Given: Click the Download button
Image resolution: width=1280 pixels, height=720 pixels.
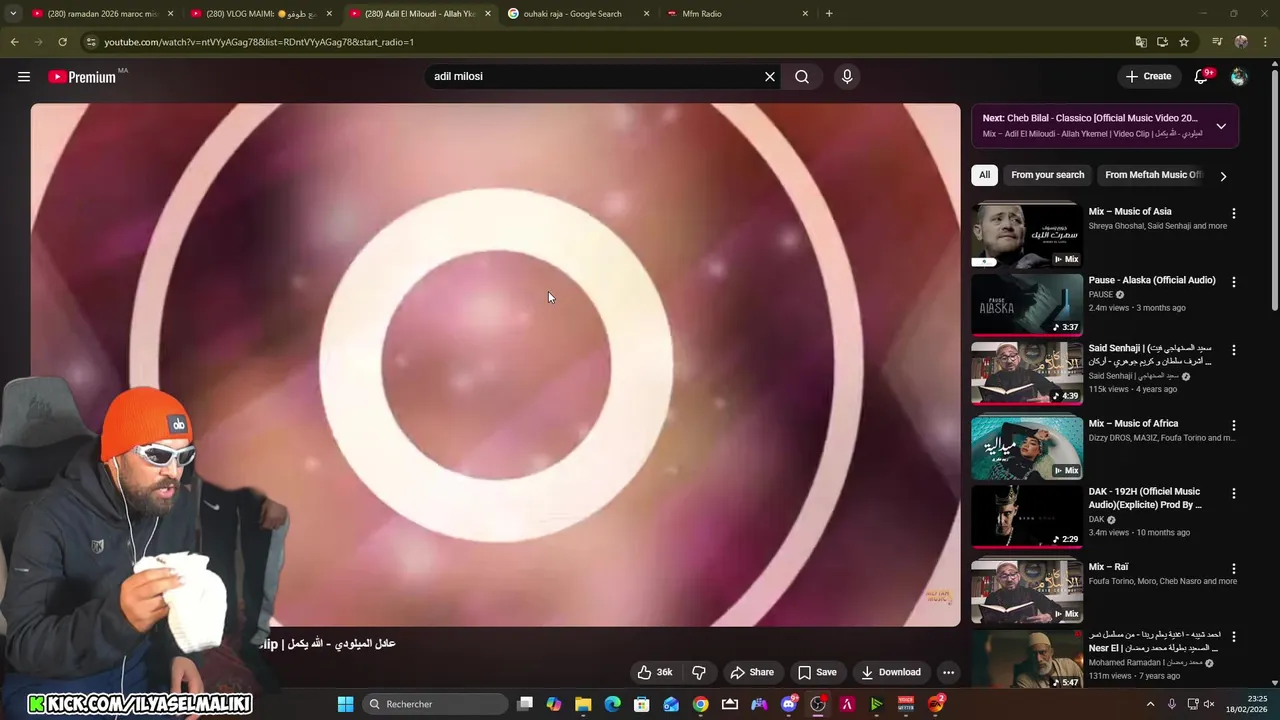Looking at the screenshot, I should point(891,672).
